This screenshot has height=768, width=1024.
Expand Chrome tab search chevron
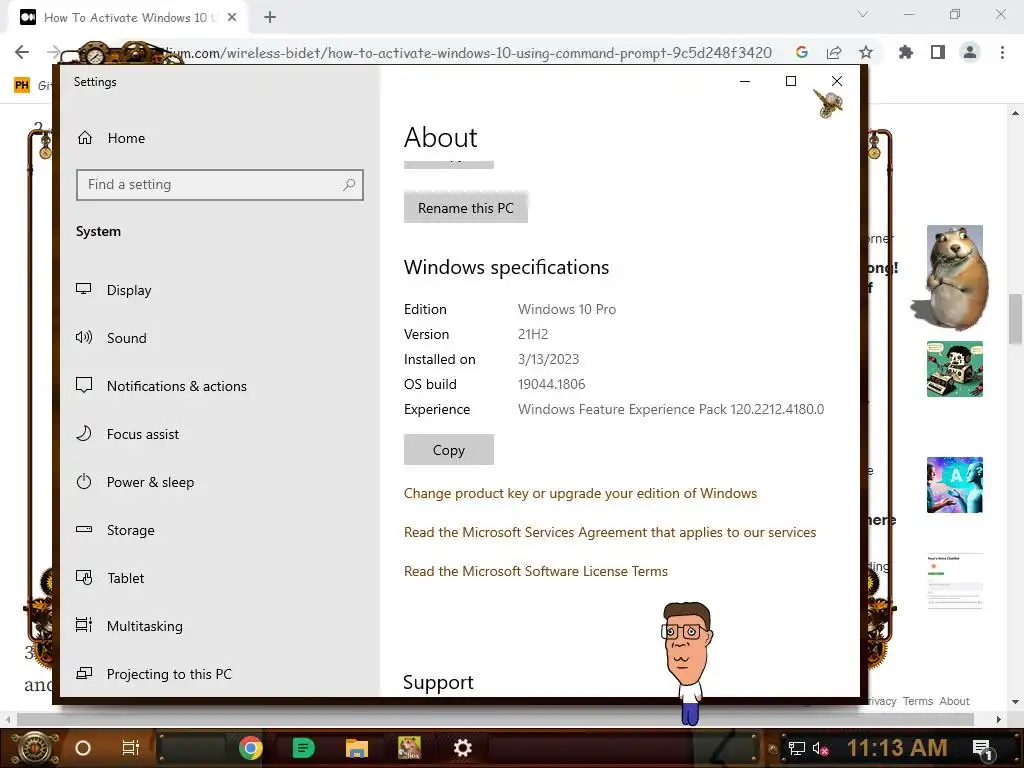(x=863, y=14)
